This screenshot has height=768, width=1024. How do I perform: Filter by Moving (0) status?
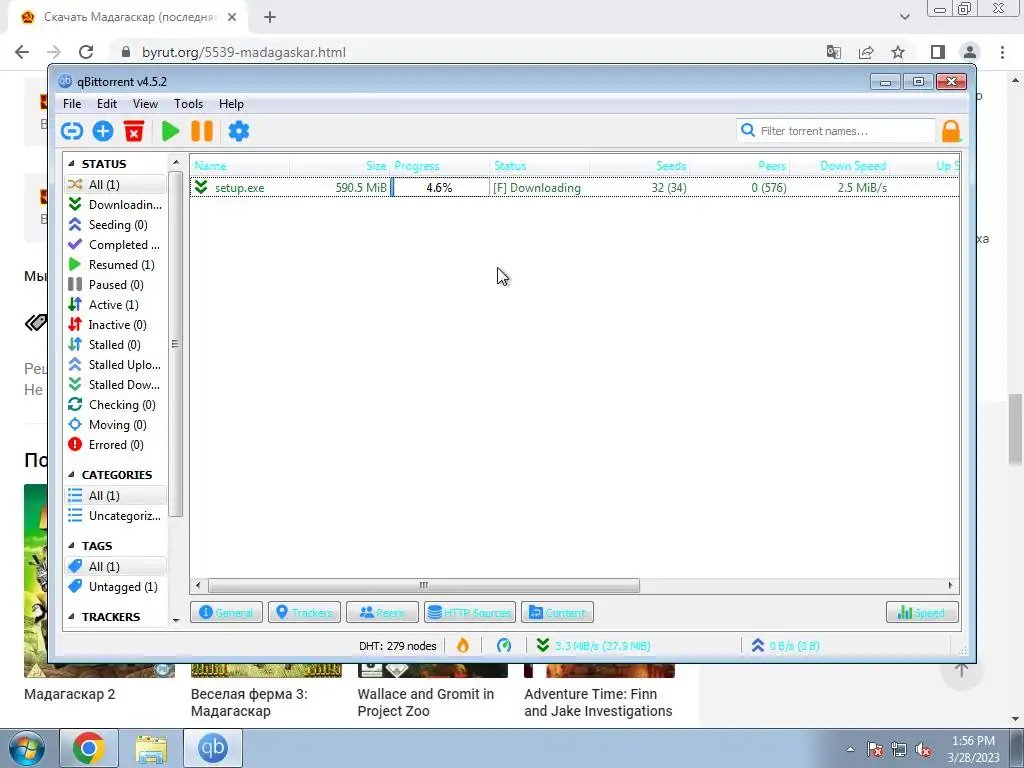pyautogui.click(x=116, y=425)
